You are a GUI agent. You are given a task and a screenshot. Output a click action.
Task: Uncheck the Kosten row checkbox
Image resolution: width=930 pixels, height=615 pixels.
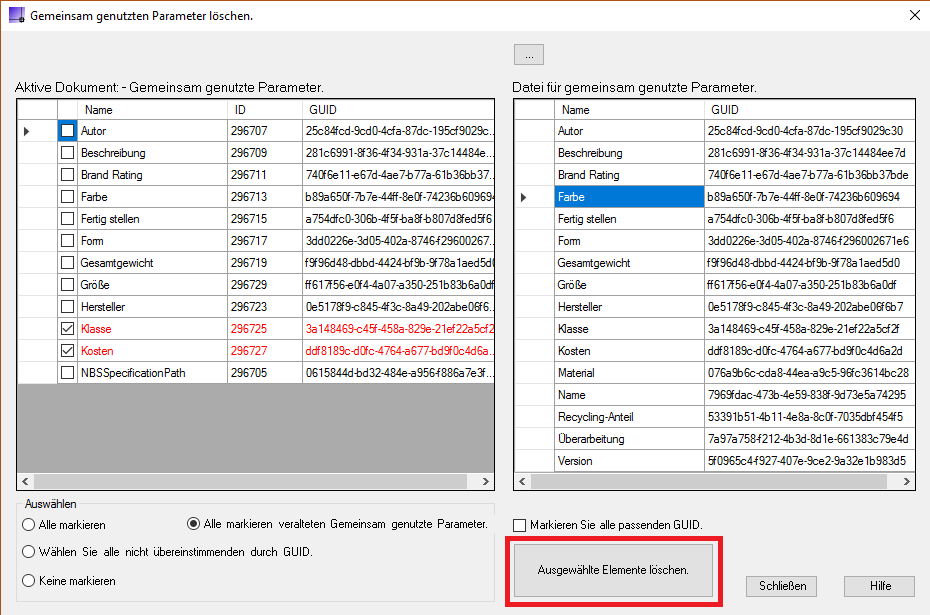[68, 350]
